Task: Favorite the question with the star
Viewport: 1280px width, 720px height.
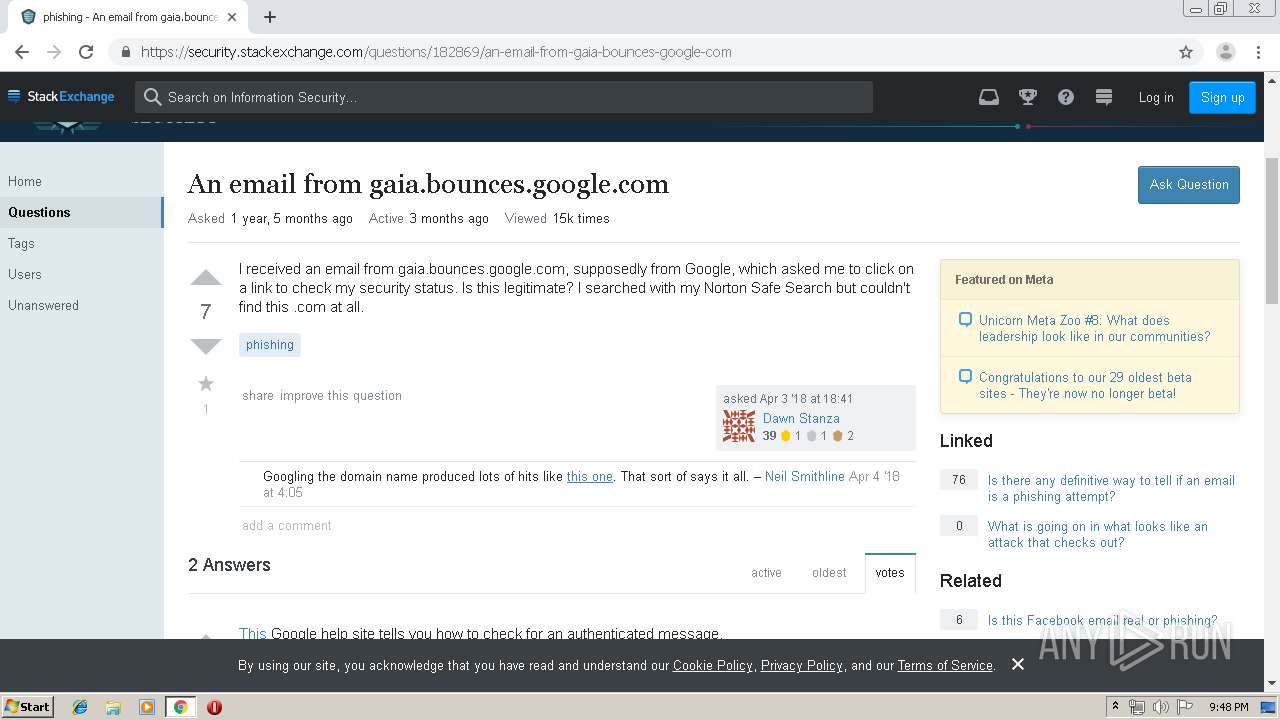Action: [205, 384]
